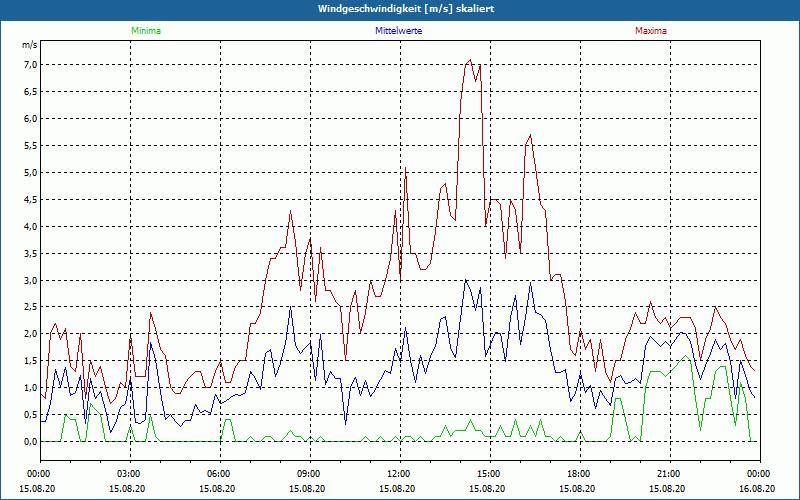The height and width of the screenshot is (500, 800).
Task: Click the 6,0 y-axis tick label
Action: coord(30,119)
